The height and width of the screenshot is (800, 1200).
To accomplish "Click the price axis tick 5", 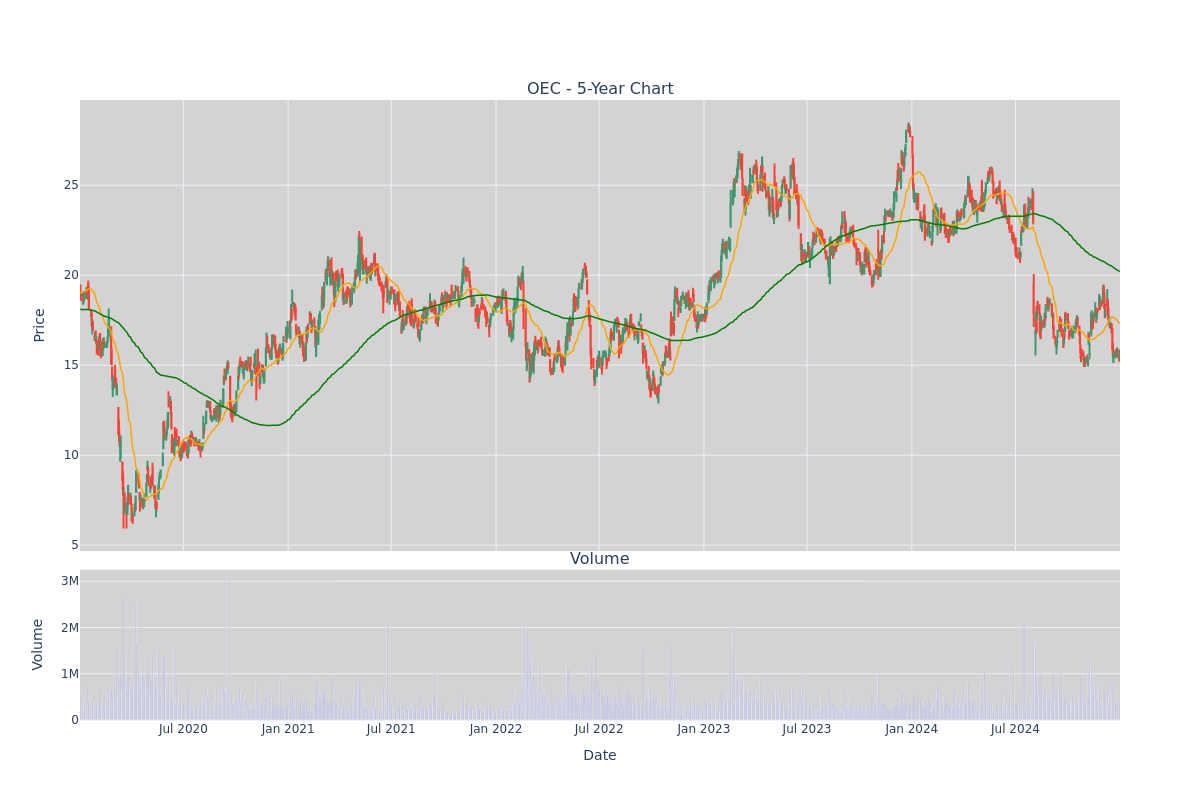I will coord(75,545).
